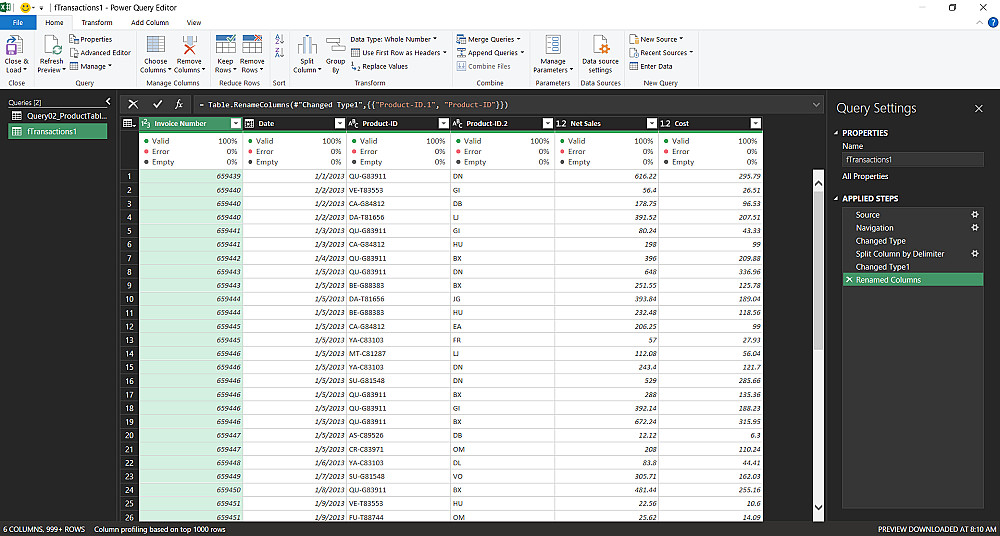Open the Recent Sources dropdown

[x=661, y=53]
